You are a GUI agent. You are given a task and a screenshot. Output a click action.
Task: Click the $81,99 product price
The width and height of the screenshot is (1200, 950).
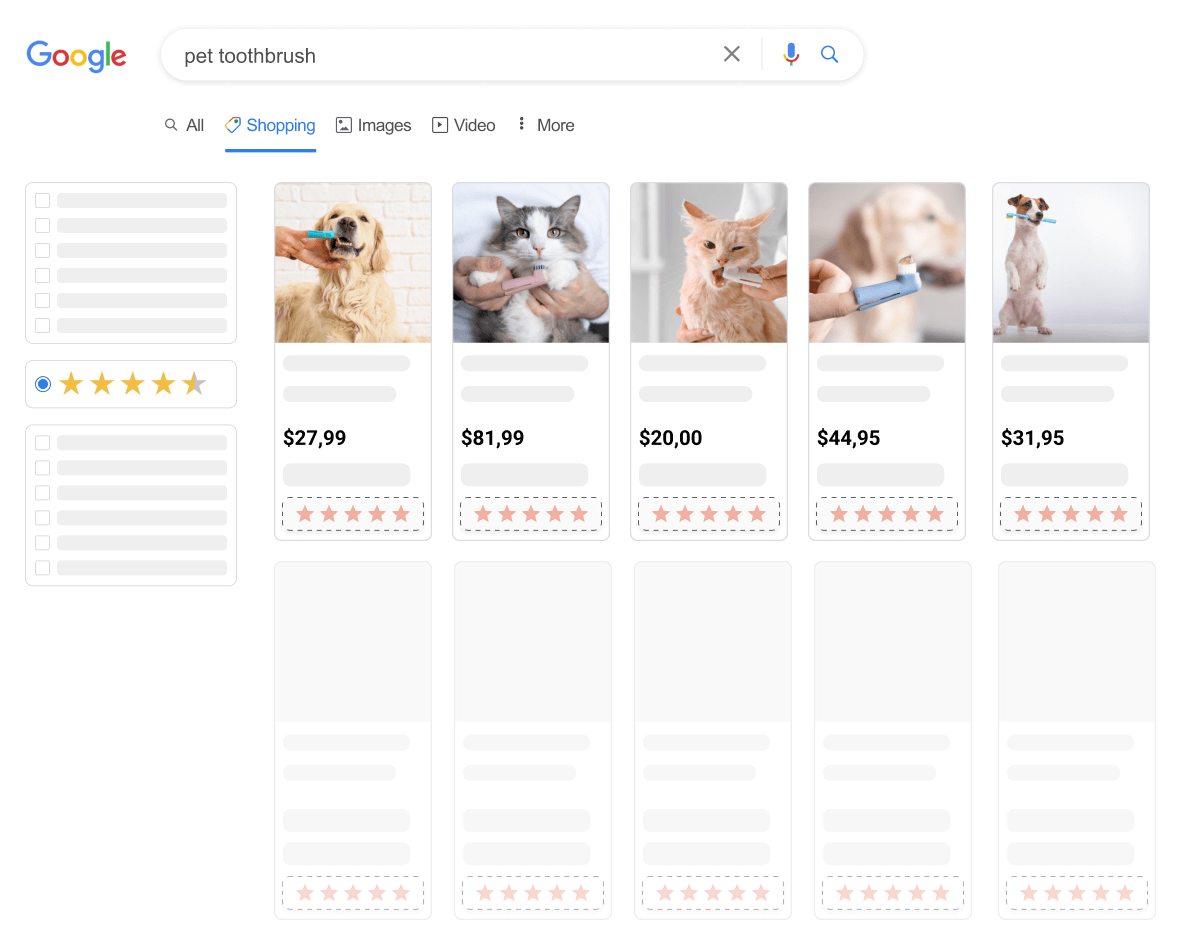coord(493,438)
